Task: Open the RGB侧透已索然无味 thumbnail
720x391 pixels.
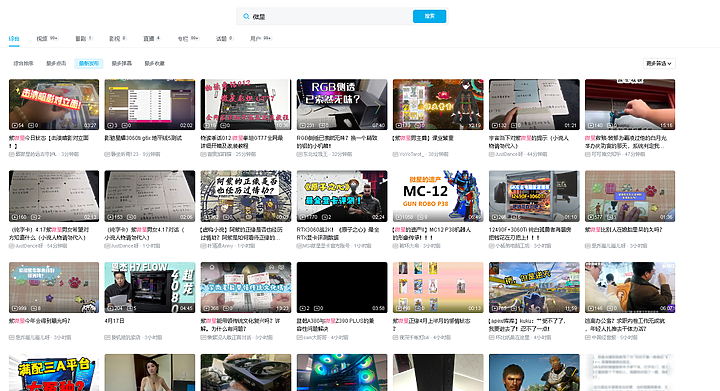Action: click(x=342, y=104)
